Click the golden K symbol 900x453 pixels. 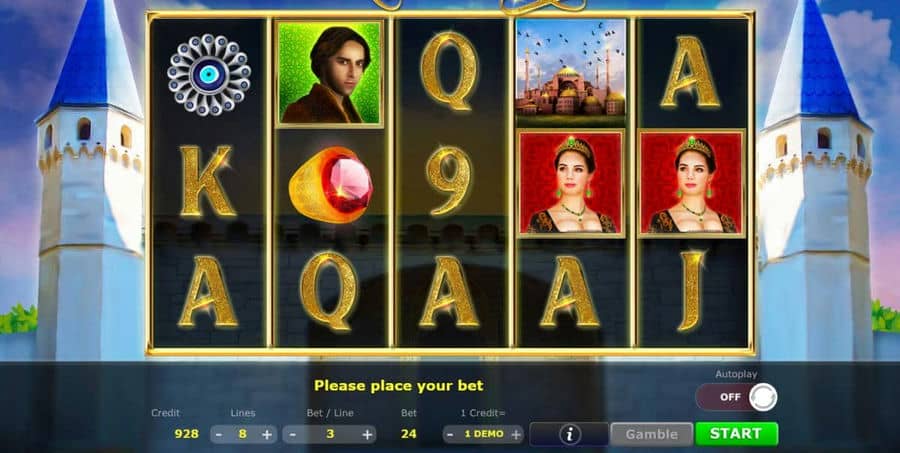point(207,181)
